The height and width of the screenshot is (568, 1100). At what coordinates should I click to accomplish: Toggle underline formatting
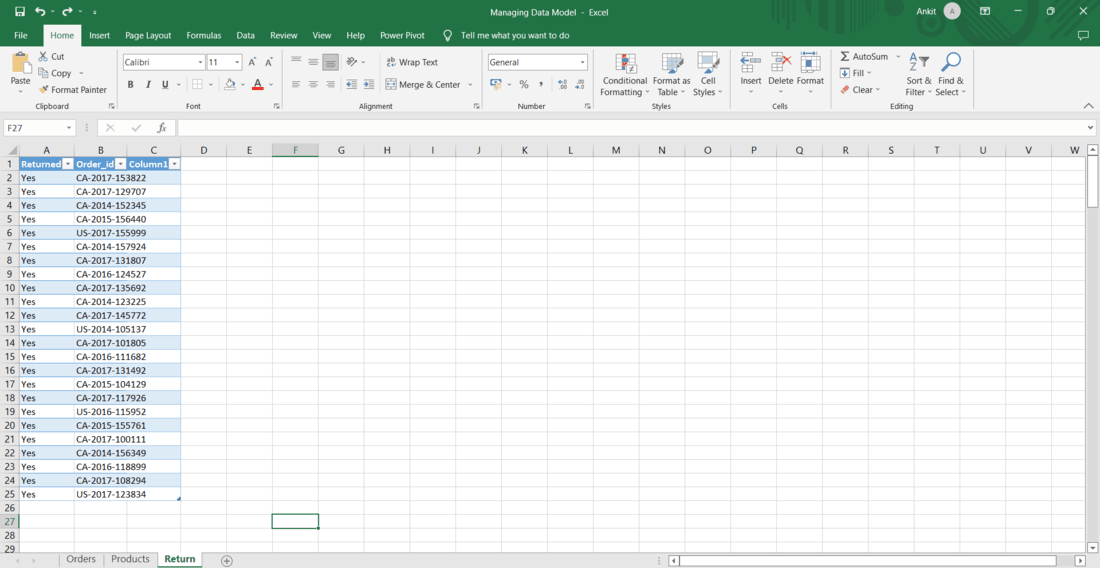click(x=166, y=84)
